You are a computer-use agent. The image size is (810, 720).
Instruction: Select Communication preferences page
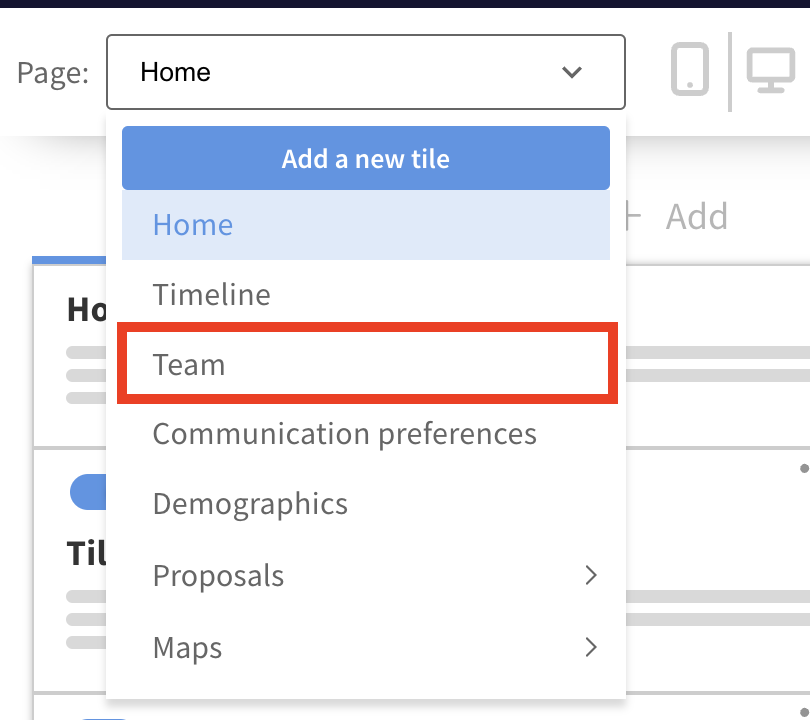point(344,434)
